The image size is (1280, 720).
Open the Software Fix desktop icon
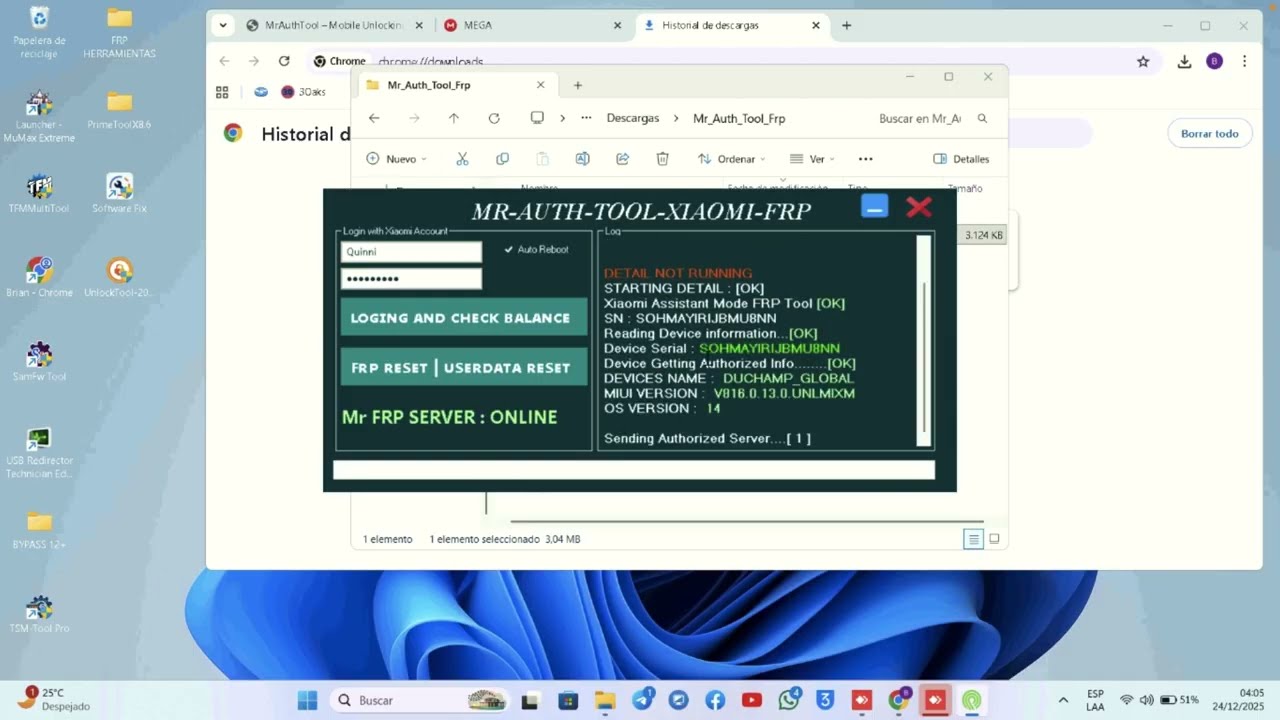tap(119, 193)
